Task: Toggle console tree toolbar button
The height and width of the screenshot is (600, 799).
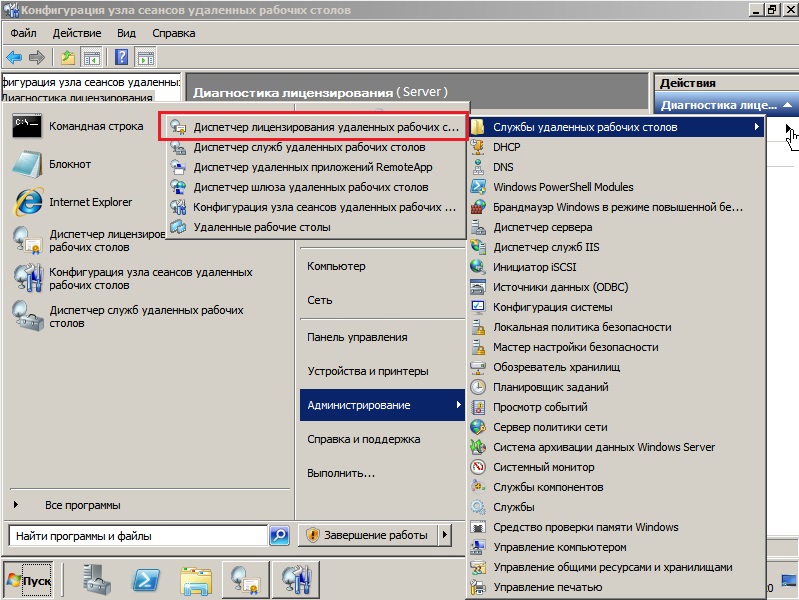Action: (x=92, y=58)
